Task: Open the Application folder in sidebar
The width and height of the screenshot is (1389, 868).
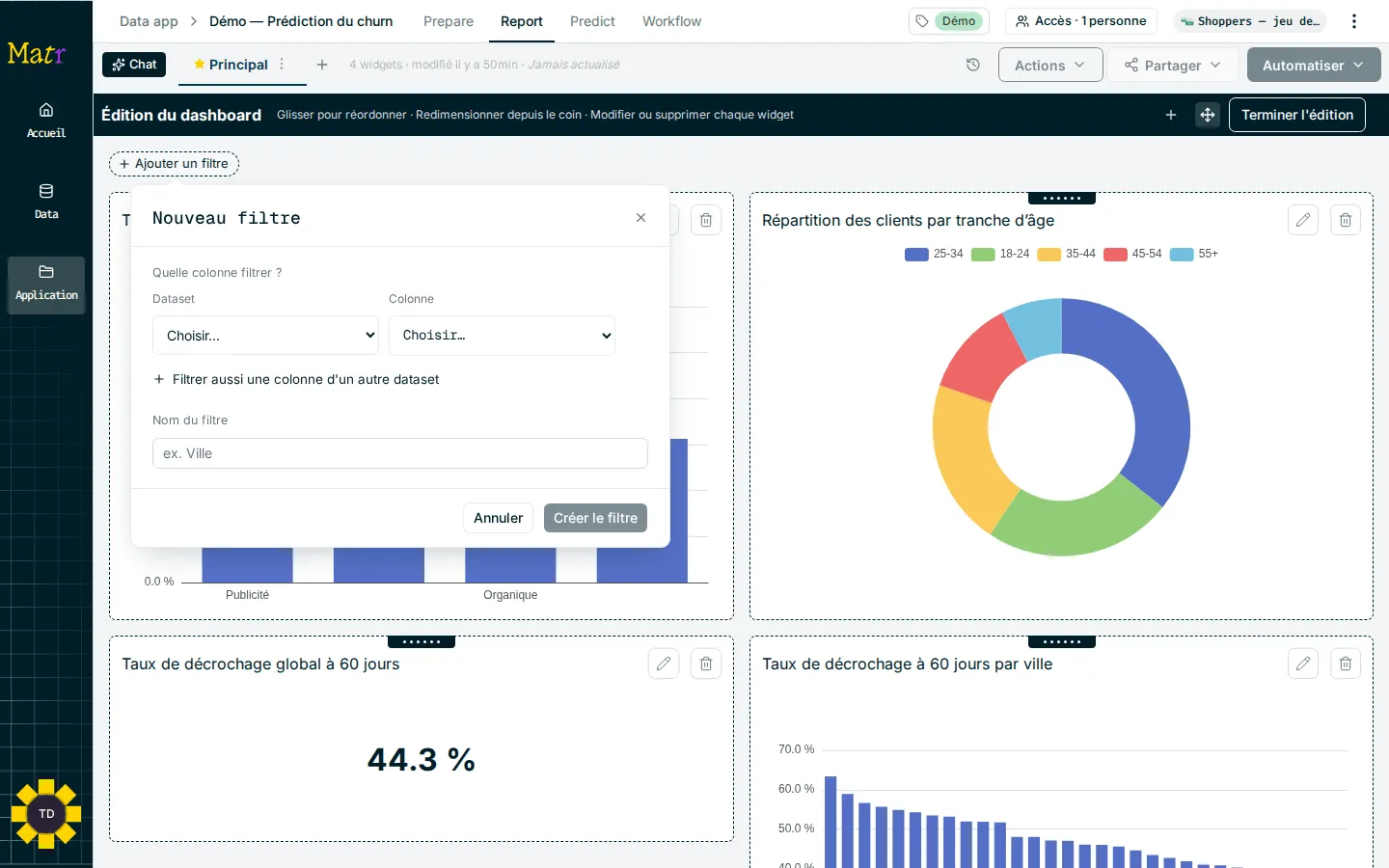Action: point(46,285)
